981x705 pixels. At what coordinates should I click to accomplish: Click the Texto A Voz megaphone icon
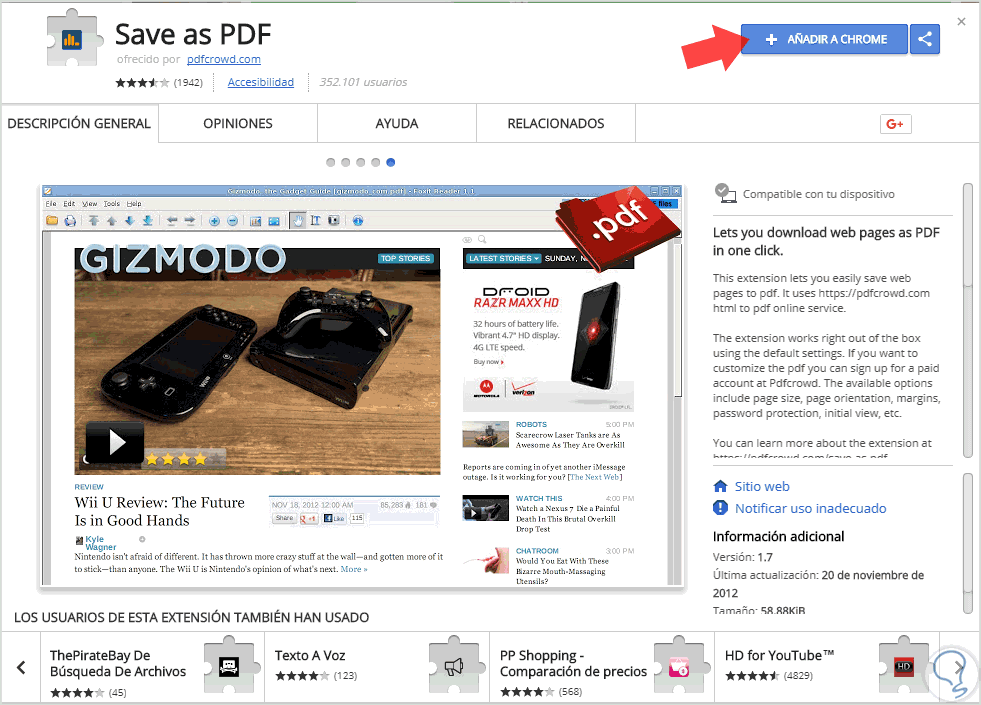(x=454, y=666)
